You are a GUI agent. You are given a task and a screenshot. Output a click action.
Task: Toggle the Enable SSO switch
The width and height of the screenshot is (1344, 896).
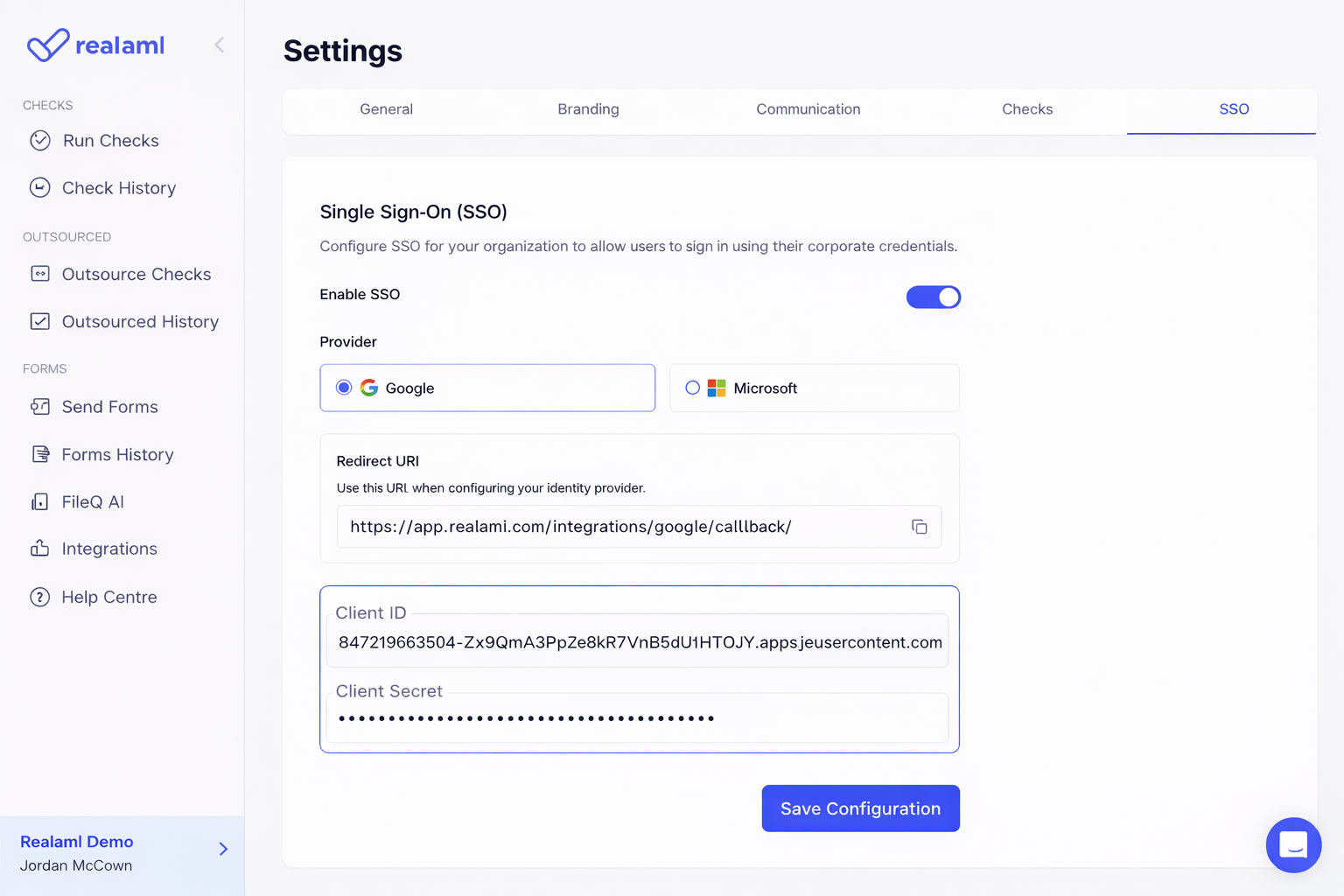(933, 297)
